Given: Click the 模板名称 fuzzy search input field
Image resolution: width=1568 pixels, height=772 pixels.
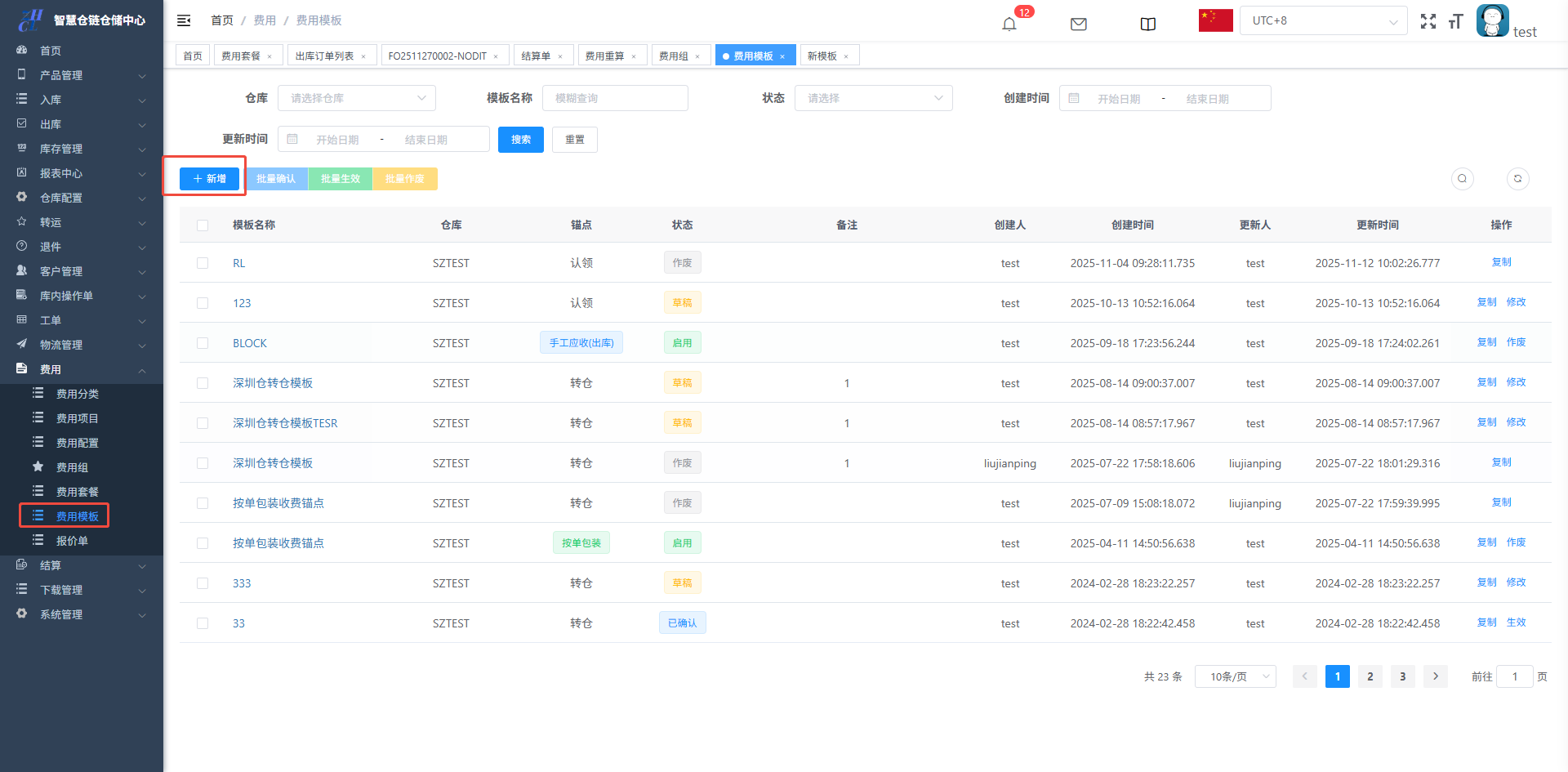Looking at the screenshot, I should tap(615, 98).
